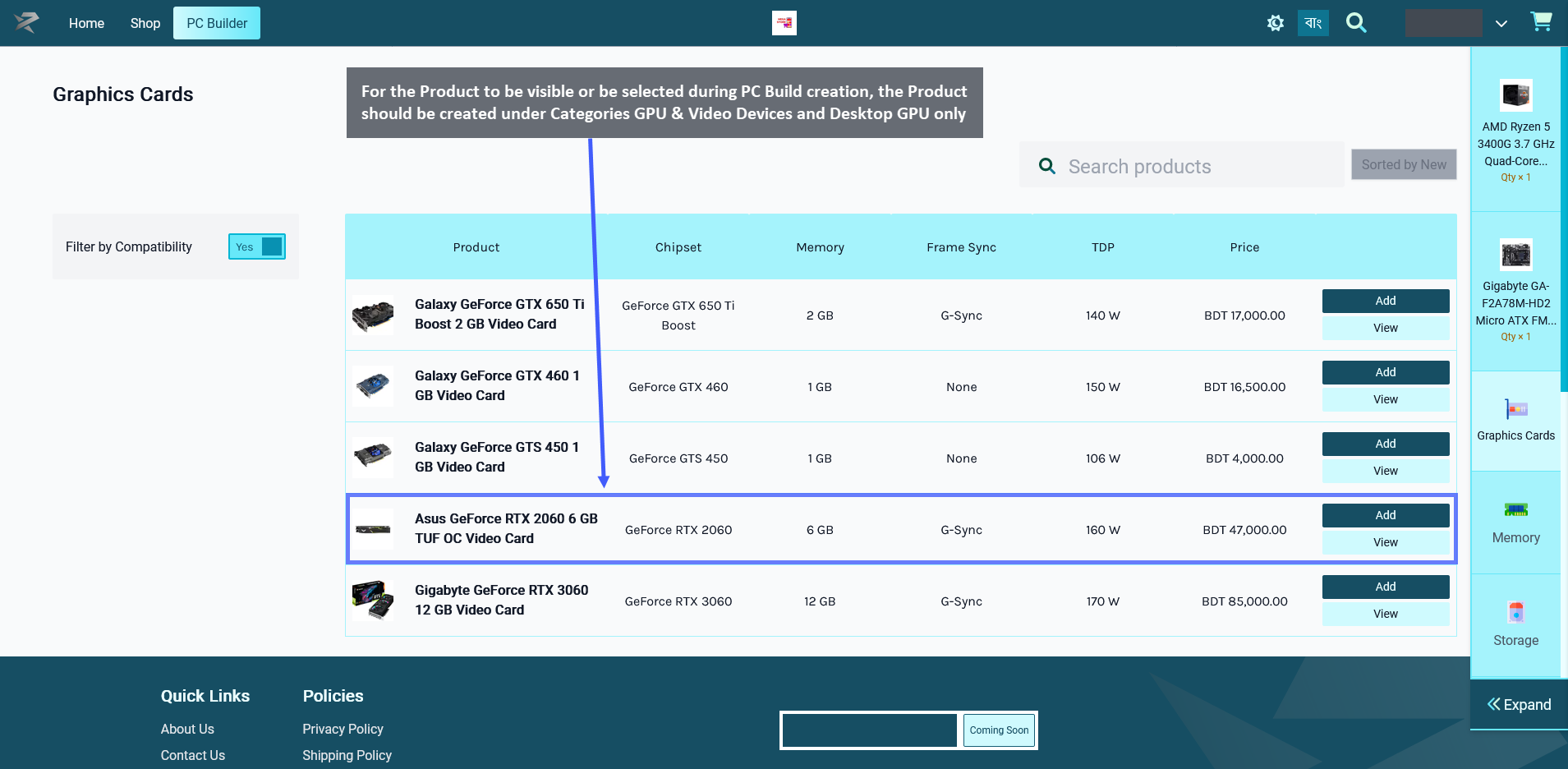Screen dimensions: 1568x769
Task: Click the AMD Ryzen 5 processor thumbnail
Action: (x=1515, y=95)
